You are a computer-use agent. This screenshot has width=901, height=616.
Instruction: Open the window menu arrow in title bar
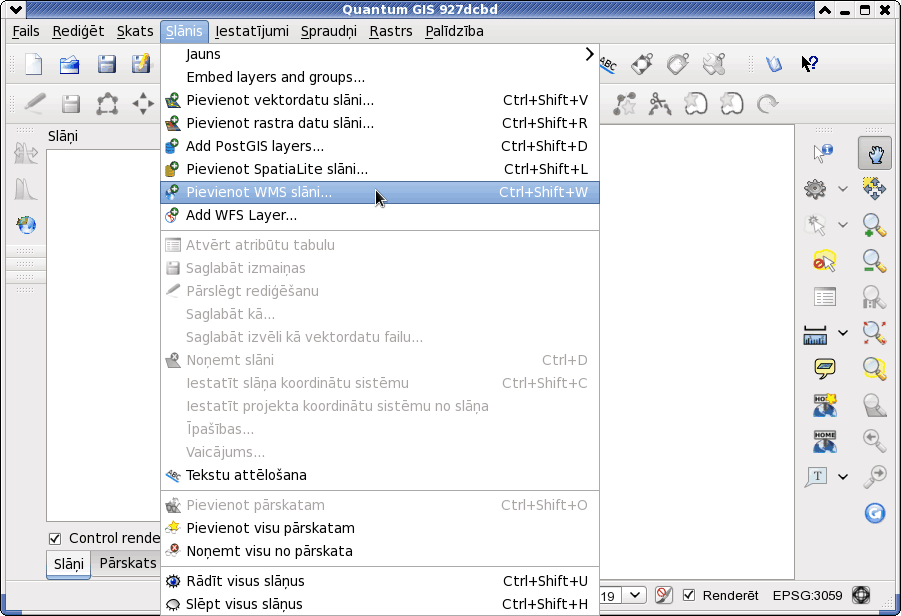click(16, 10)
